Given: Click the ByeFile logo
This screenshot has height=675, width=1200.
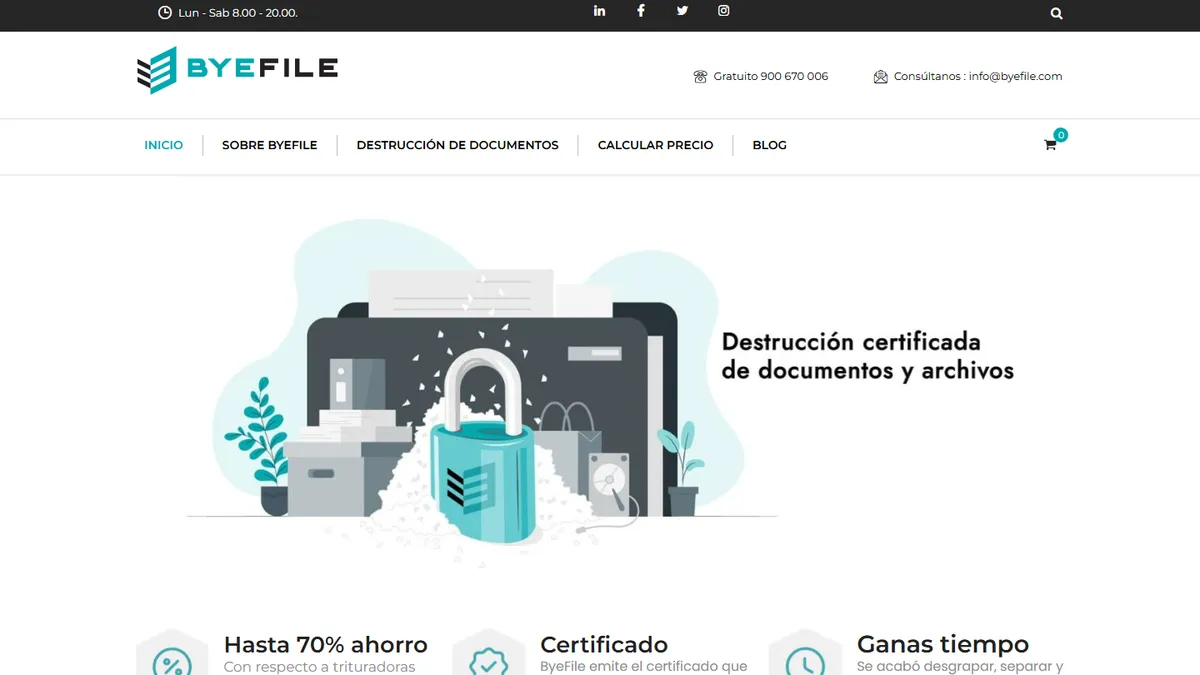Looking at the screenshot, I should coord(237,70).
